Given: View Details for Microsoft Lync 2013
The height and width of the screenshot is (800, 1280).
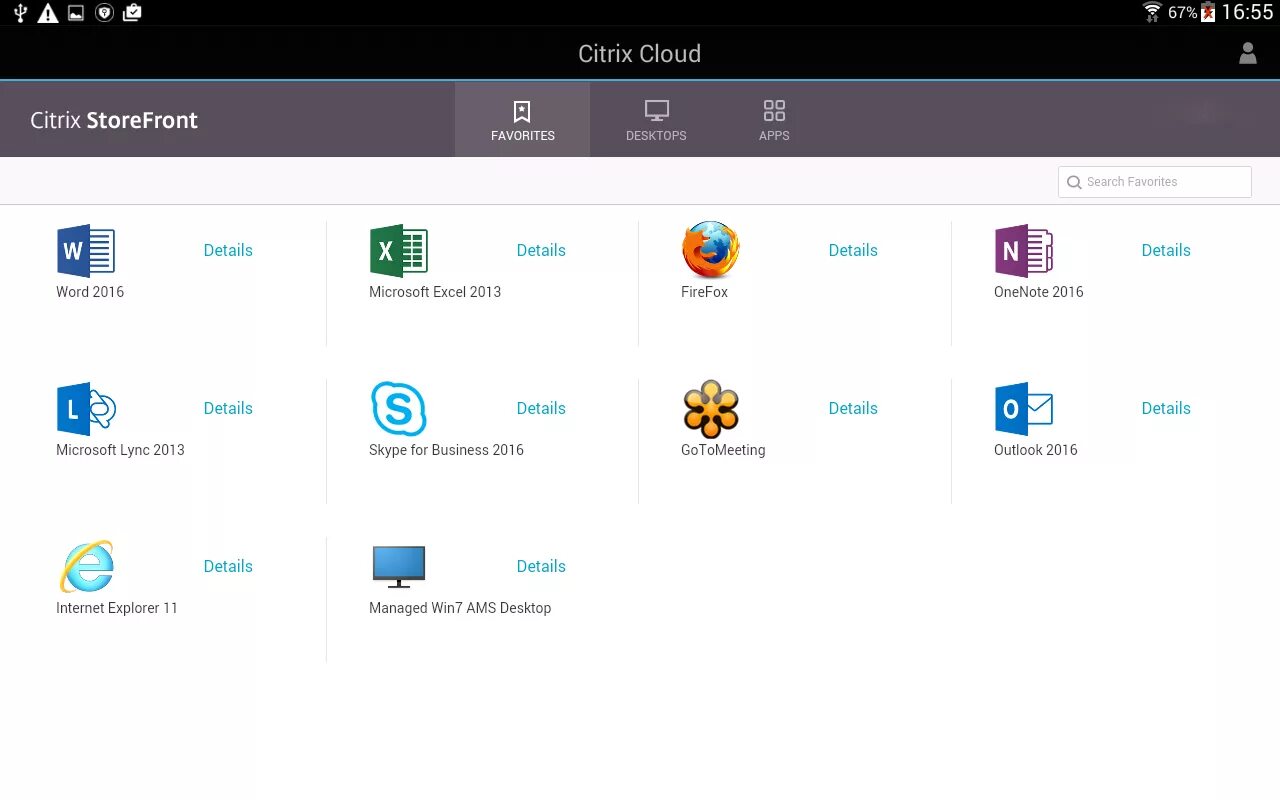Looking at the screenshot, I should pos(228,408).
